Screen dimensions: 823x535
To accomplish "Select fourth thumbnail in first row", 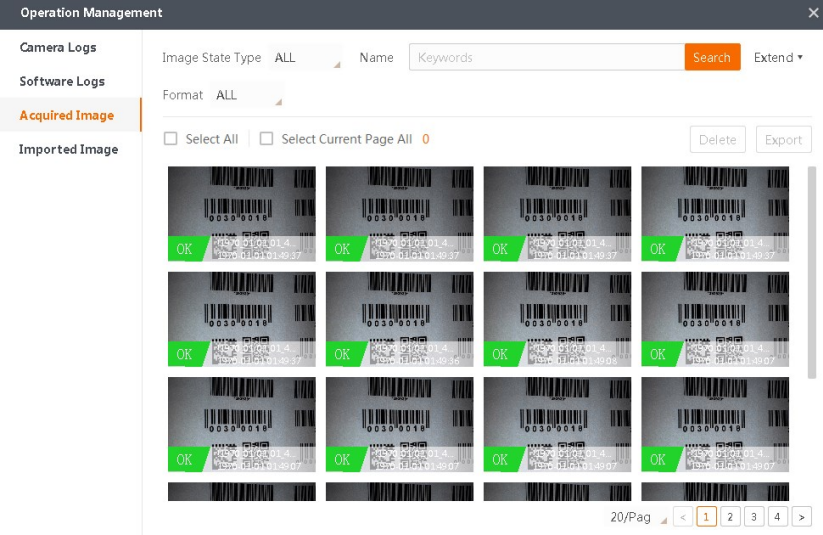I will 715,214.
